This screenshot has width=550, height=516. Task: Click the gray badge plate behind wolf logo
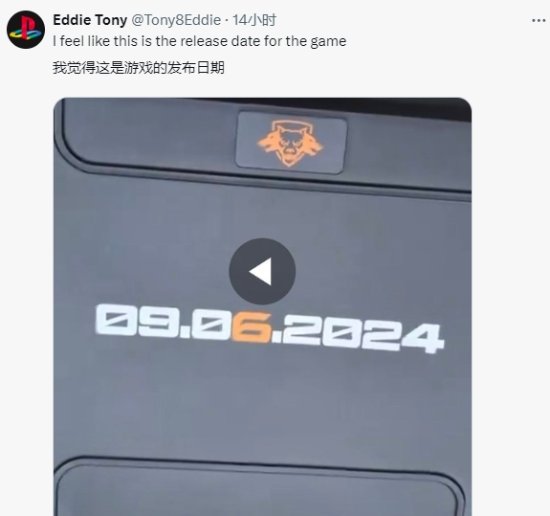click(291, 142)
